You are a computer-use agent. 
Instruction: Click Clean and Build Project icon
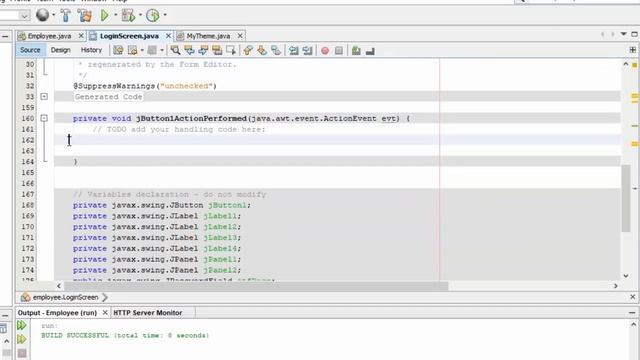coord(85,16)
